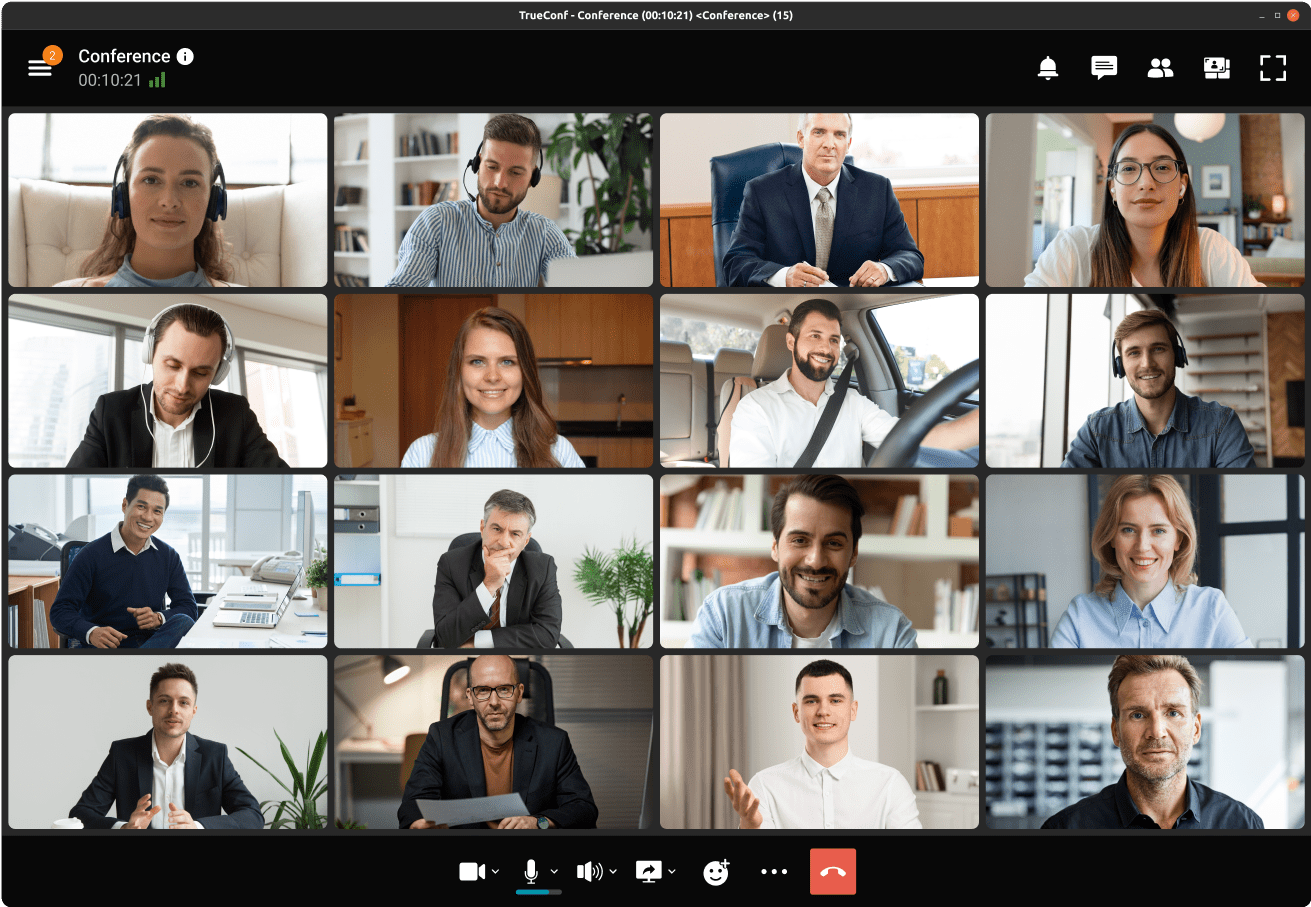Start screen sharing
Viewport: 1311px width, 907px height.
click(650, 871)
